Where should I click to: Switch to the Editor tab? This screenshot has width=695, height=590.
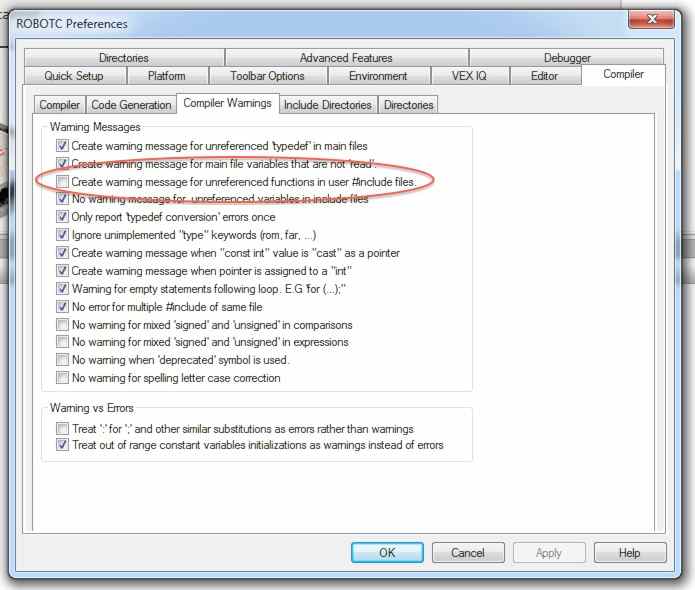pyautogui.click(x=544, y=76)
